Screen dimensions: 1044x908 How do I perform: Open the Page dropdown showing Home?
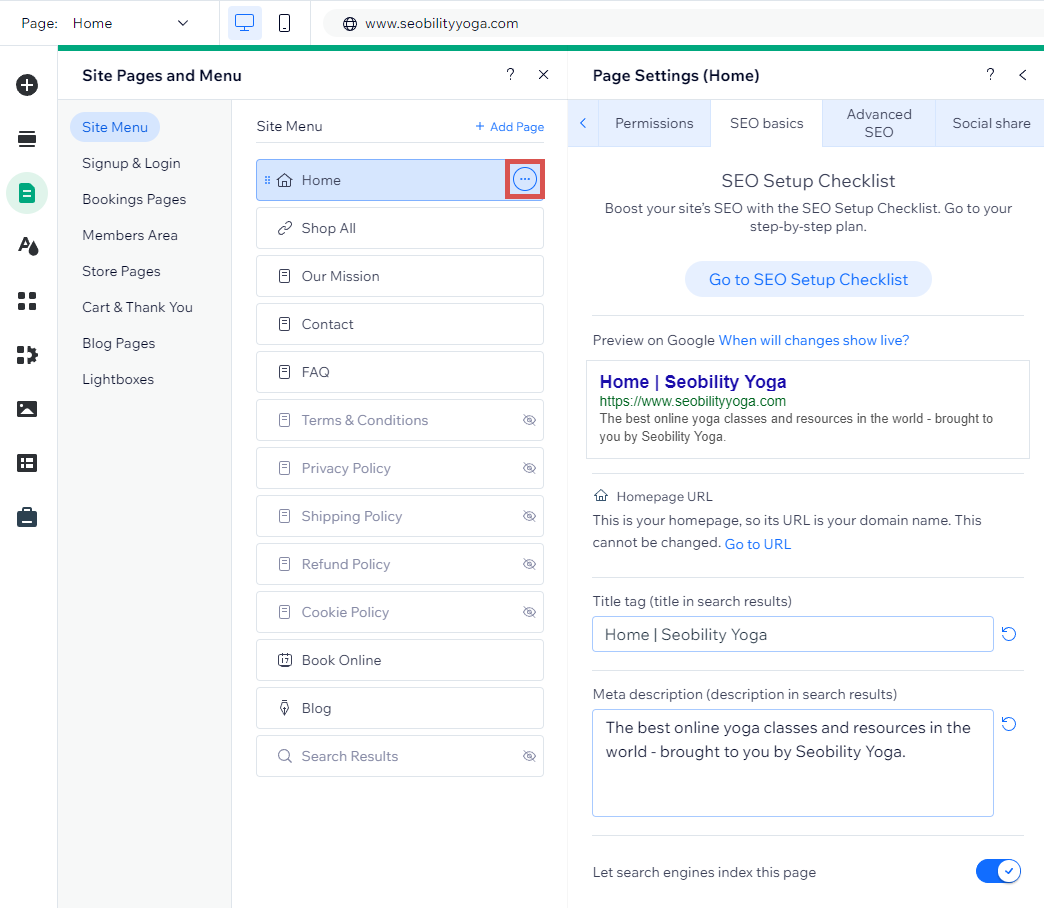tap(128, 23)
